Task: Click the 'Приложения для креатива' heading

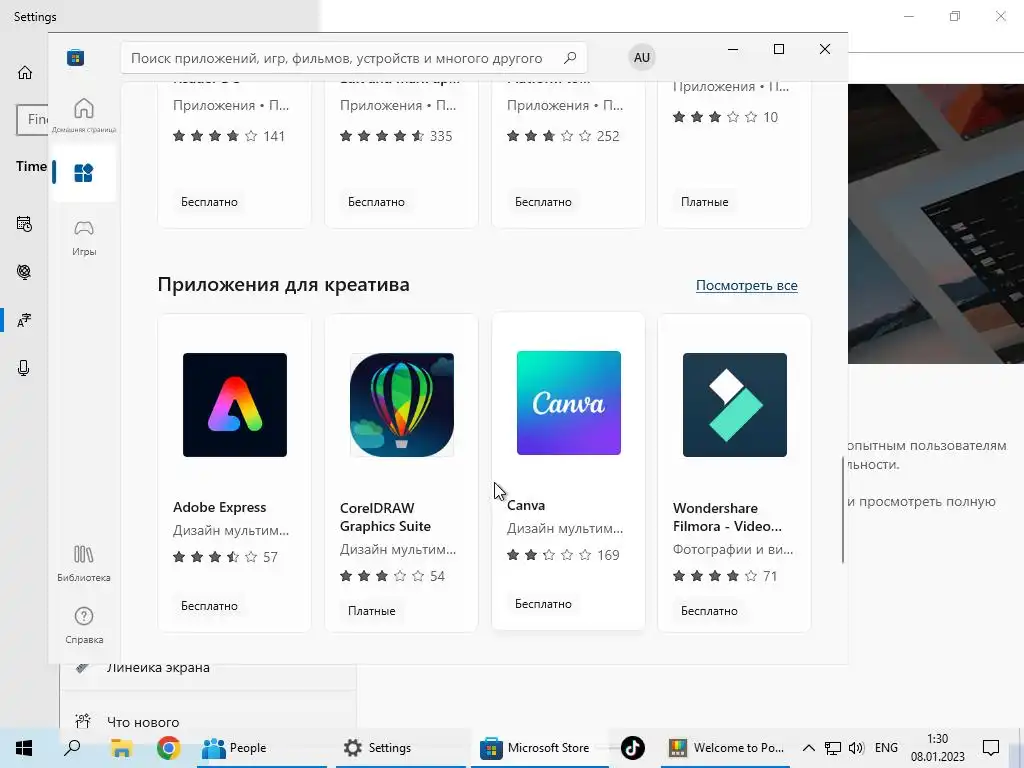Action: 283,285
